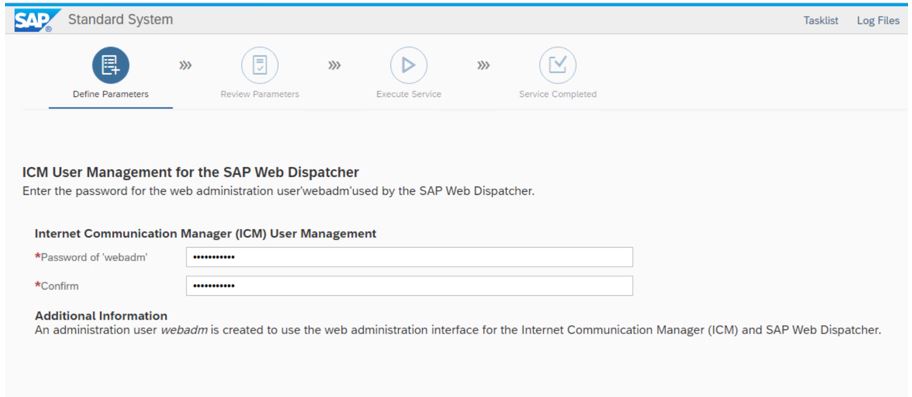Focus the Confirm password field
The width and height of the screenshot is (912, 397).
point(409,285)
